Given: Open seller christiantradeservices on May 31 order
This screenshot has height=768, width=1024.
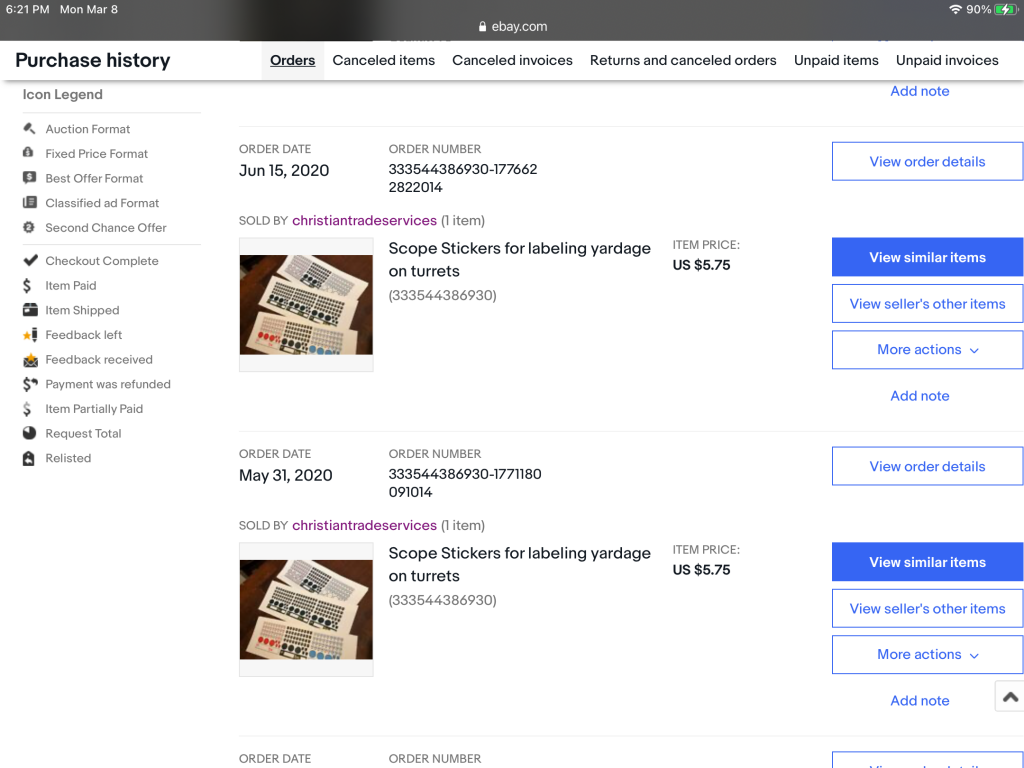Looking at the screenshot, I should tap(364, 526).
